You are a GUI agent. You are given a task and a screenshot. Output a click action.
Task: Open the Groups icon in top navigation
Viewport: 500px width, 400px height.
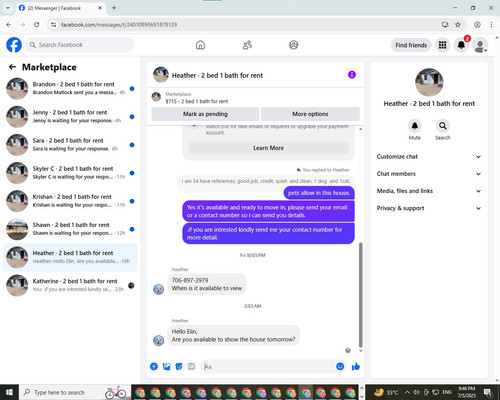tap(294, 45)
